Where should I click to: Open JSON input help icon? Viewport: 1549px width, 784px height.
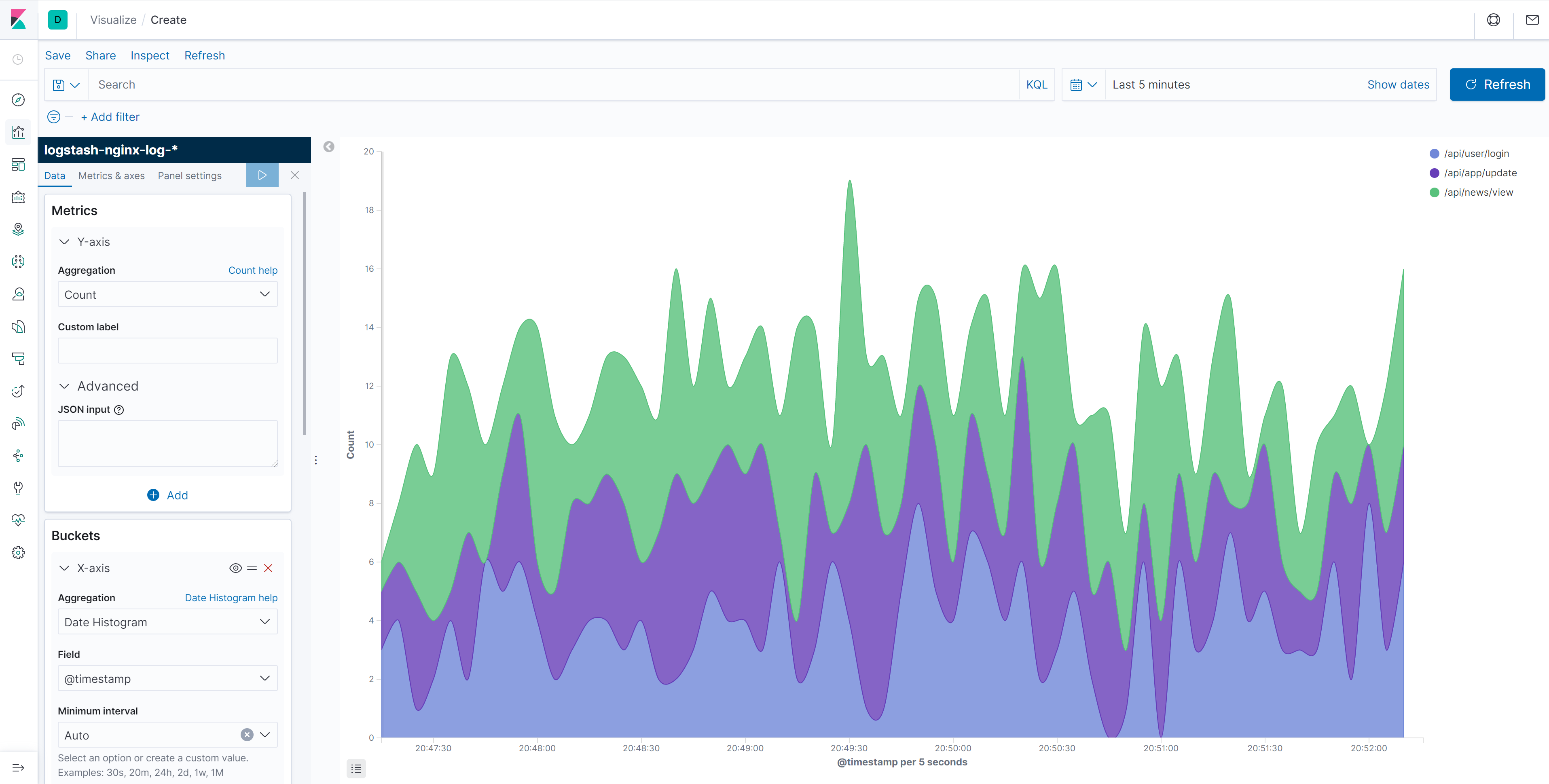click(119, 410)
